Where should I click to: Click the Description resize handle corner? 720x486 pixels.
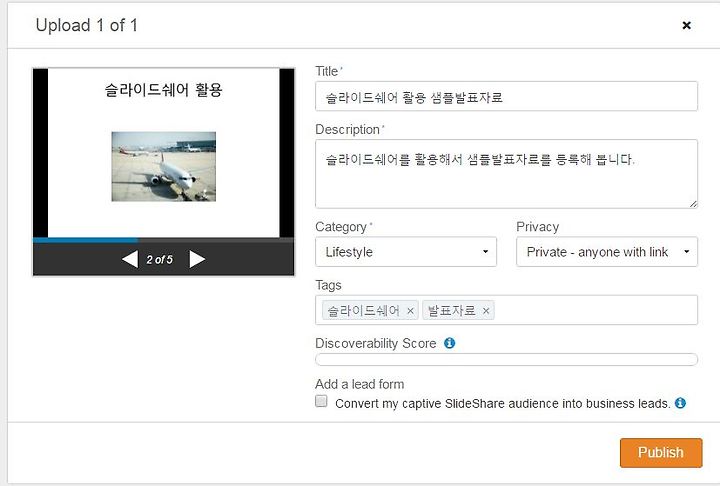point(693,203)
